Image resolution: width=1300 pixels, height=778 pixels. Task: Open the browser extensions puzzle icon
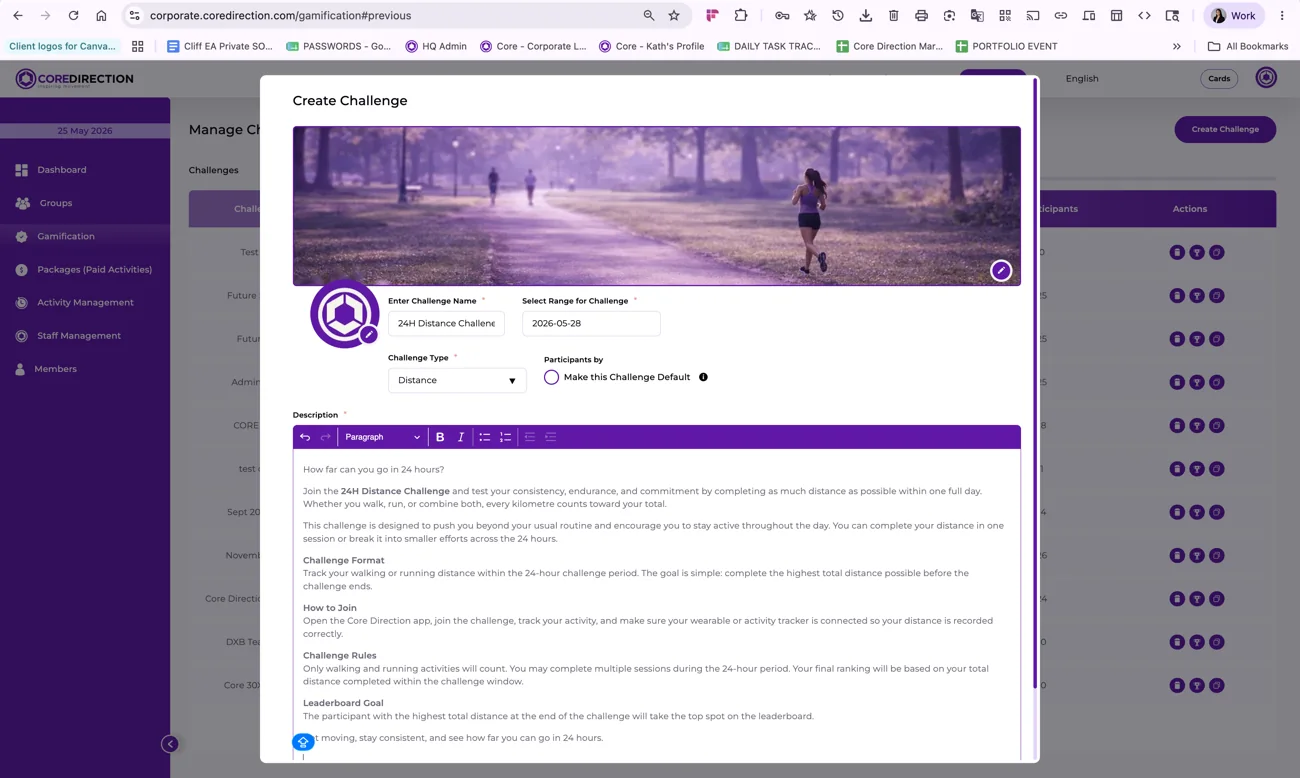click(741, 16)
